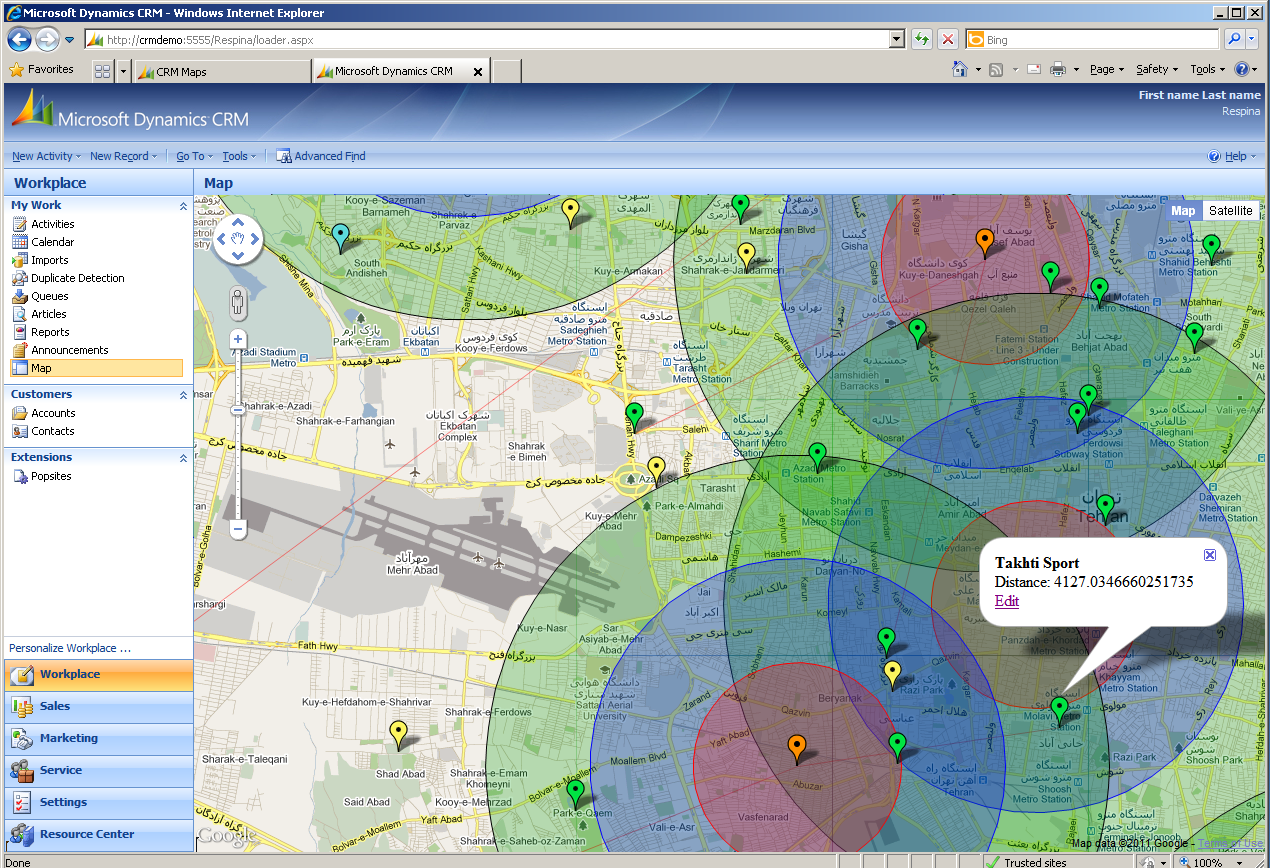Open the address bar dropdown arrow
This screenshot has height=868, width=1270.
(897, 40)
